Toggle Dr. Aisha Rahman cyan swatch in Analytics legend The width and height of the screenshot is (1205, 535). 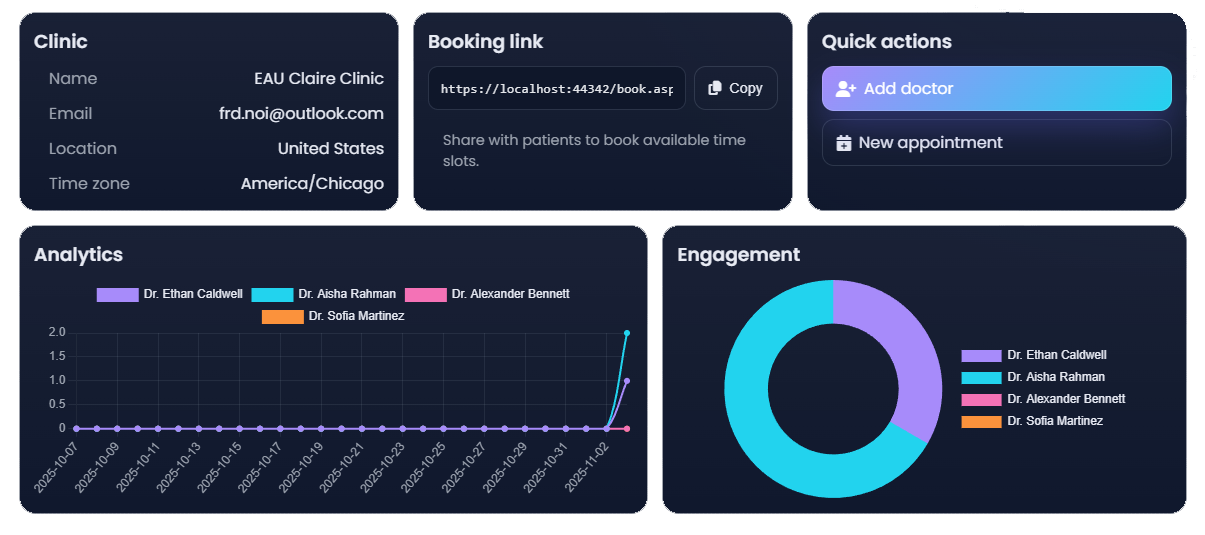click(272, 294)
